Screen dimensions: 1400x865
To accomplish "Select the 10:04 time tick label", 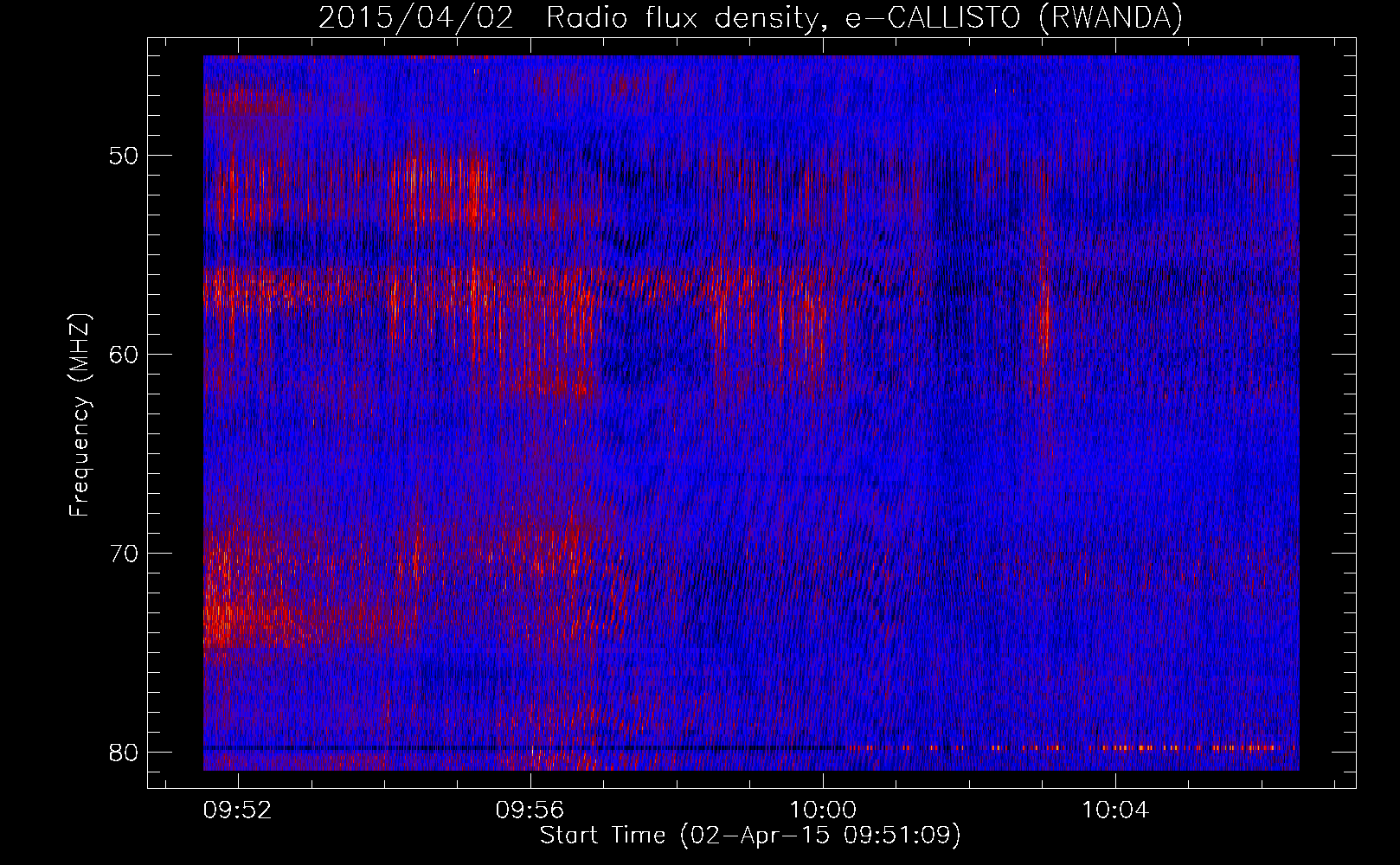I will click(x=1115, y=810).
